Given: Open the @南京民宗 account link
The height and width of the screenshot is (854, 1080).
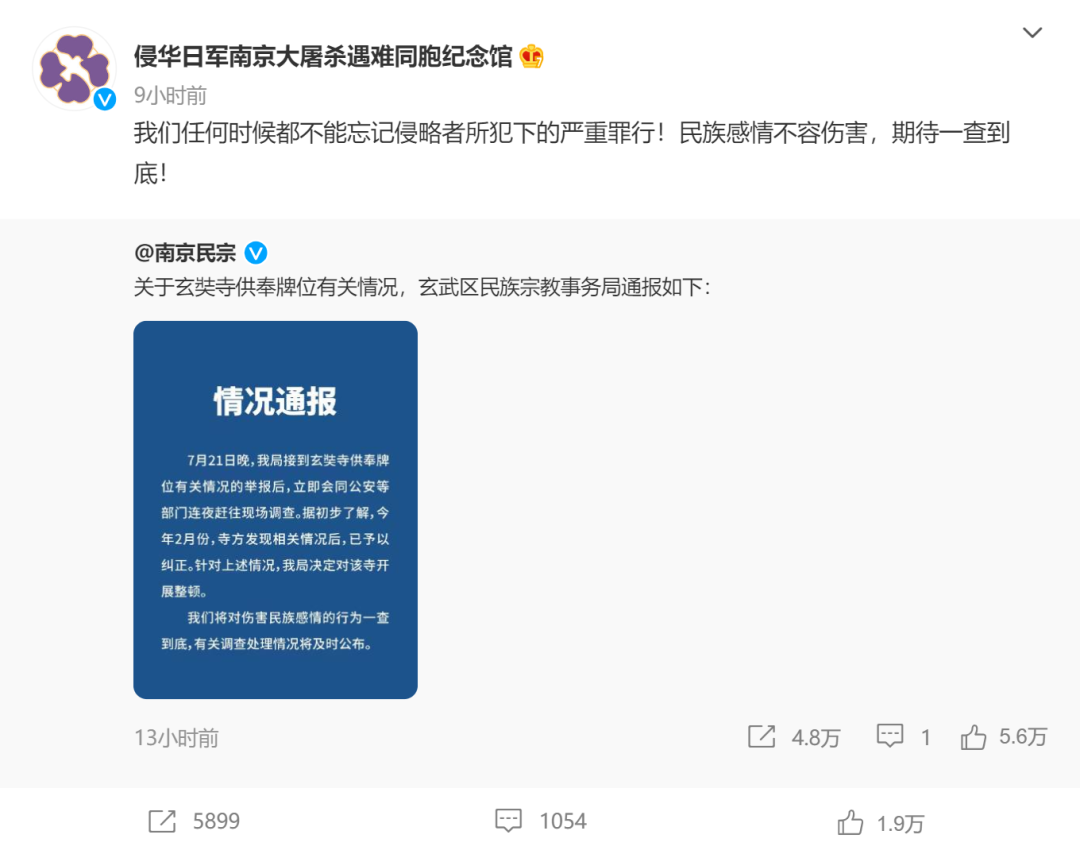Looking at the screenshot, I should pos(185,253).
